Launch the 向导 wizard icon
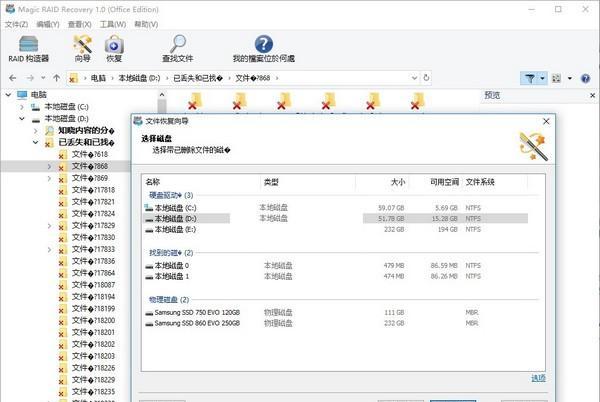This screenshot has width=600, height=402. [x=83, y=49]
